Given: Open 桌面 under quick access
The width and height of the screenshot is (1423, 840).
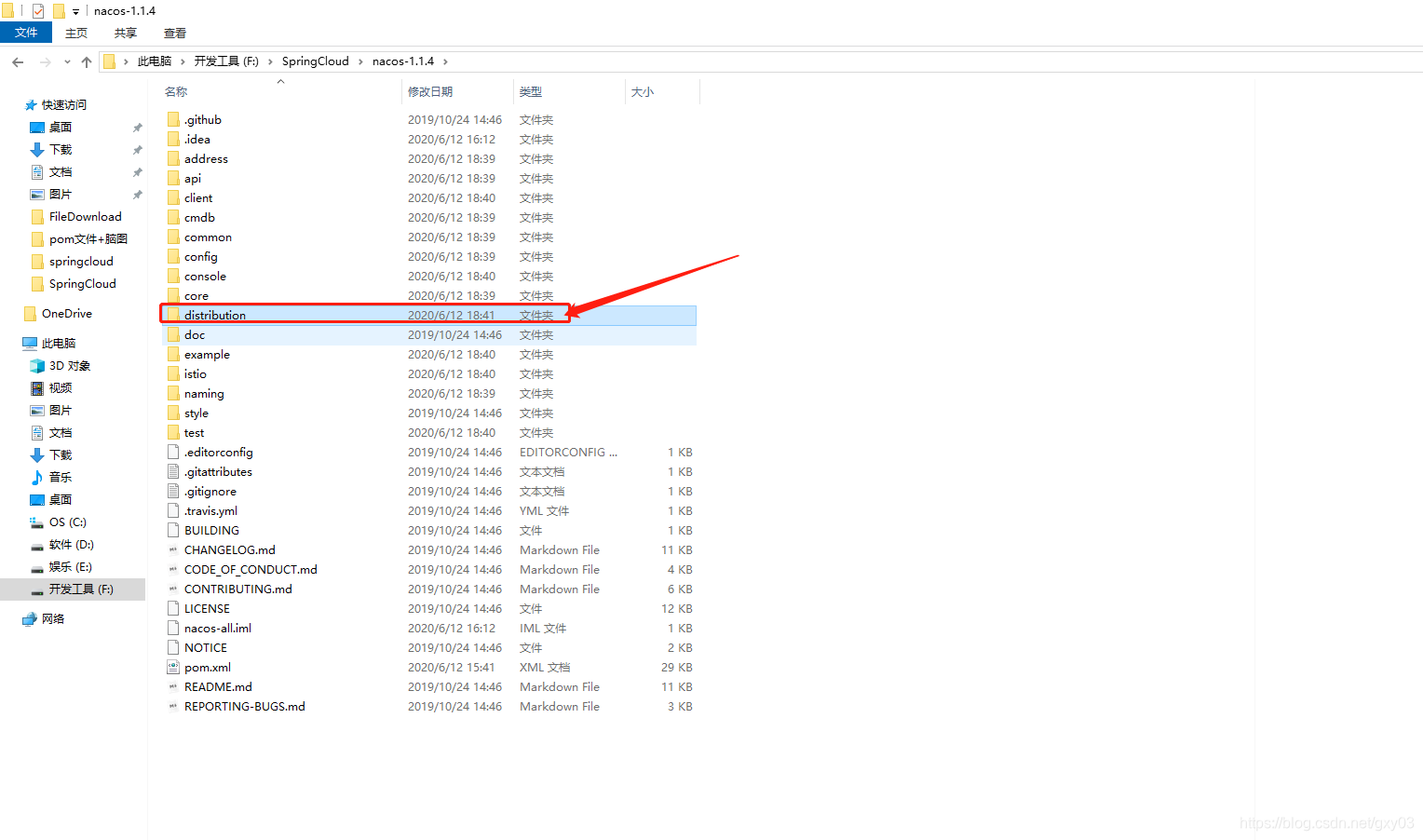Looking at the screenshot, I should click(x=61, y=128).
